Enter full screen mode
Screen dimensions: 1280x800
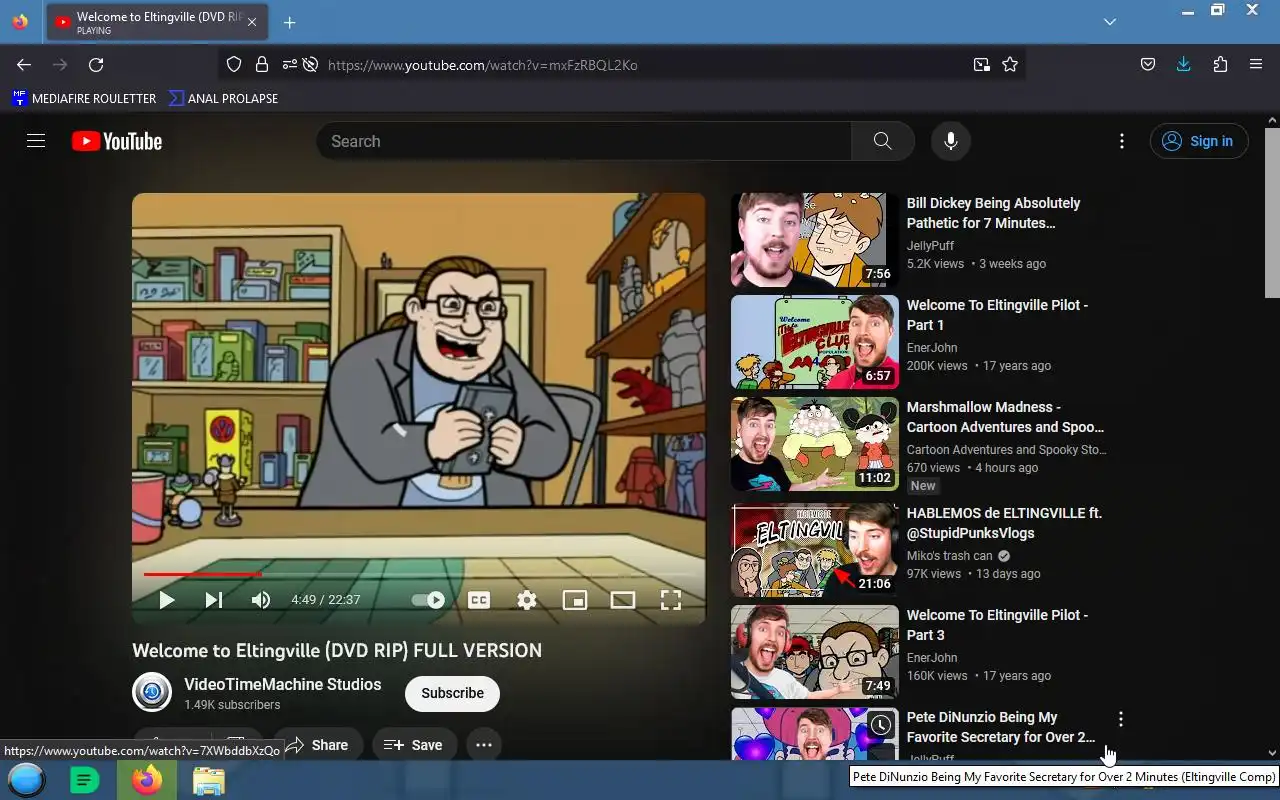point(671,600)
